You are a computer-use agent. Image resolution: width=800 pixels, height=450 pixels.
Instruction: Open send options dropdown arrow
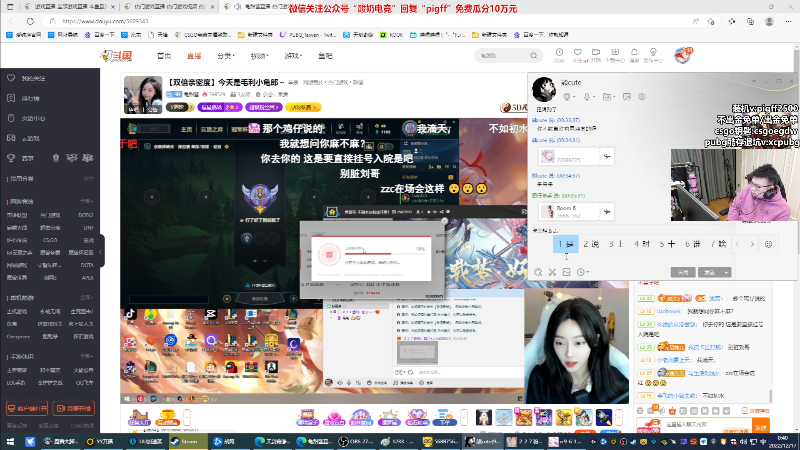727,272
